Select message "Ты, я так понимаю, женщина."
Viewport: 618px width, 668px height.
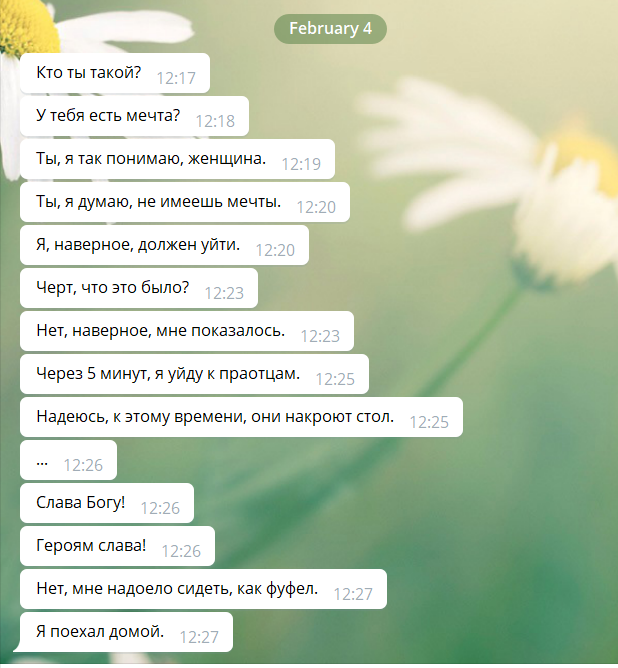click(x=177, y=159)
